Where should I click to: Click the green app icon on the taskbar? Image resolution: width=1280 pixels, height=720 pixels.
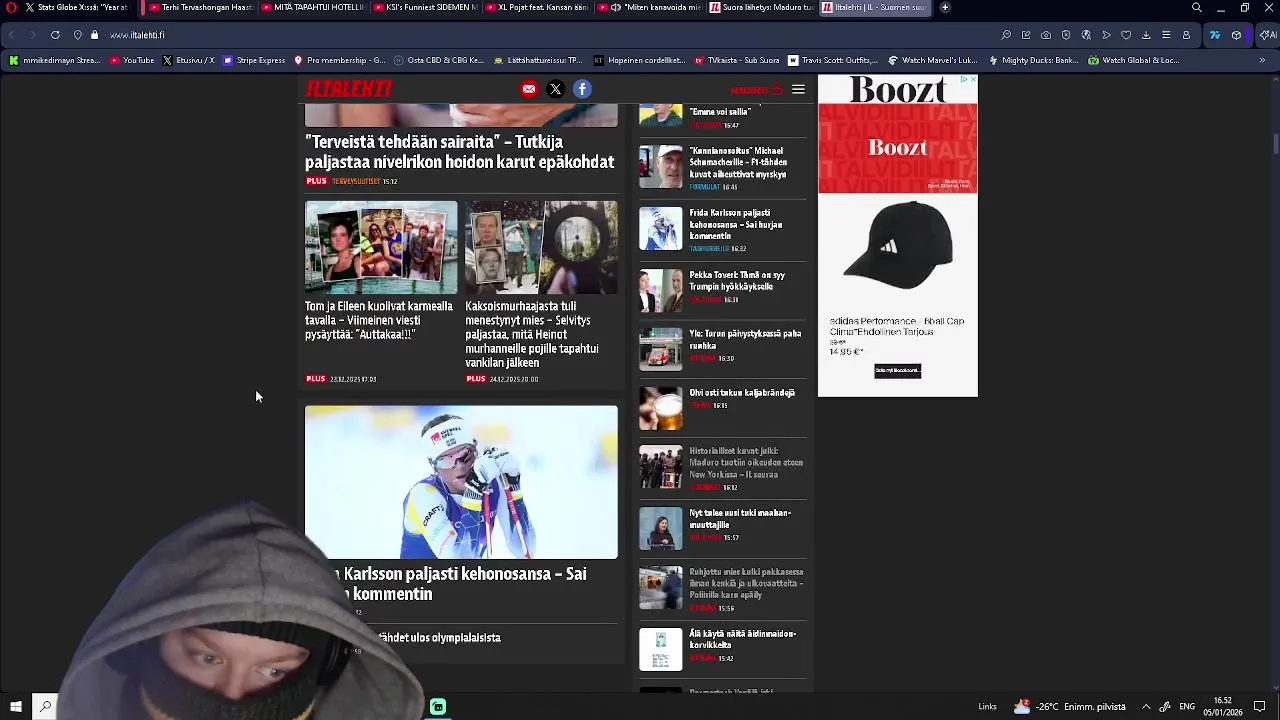[x=438, y=707]
